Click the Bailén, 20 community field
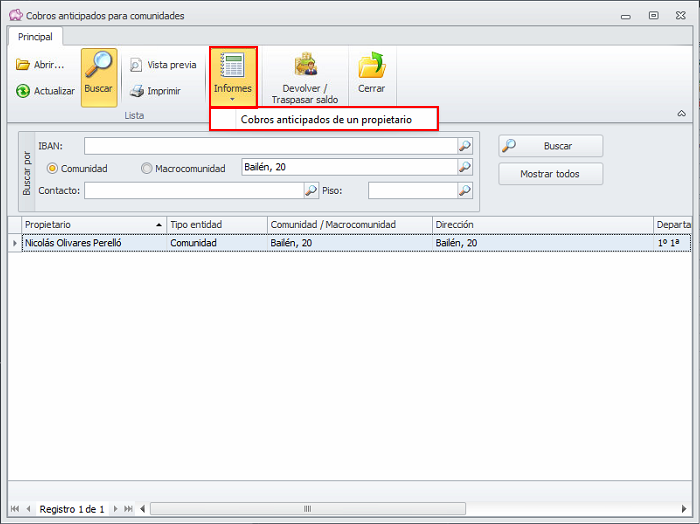The height and width of the screenshot is (524, 700). [350, 167]
